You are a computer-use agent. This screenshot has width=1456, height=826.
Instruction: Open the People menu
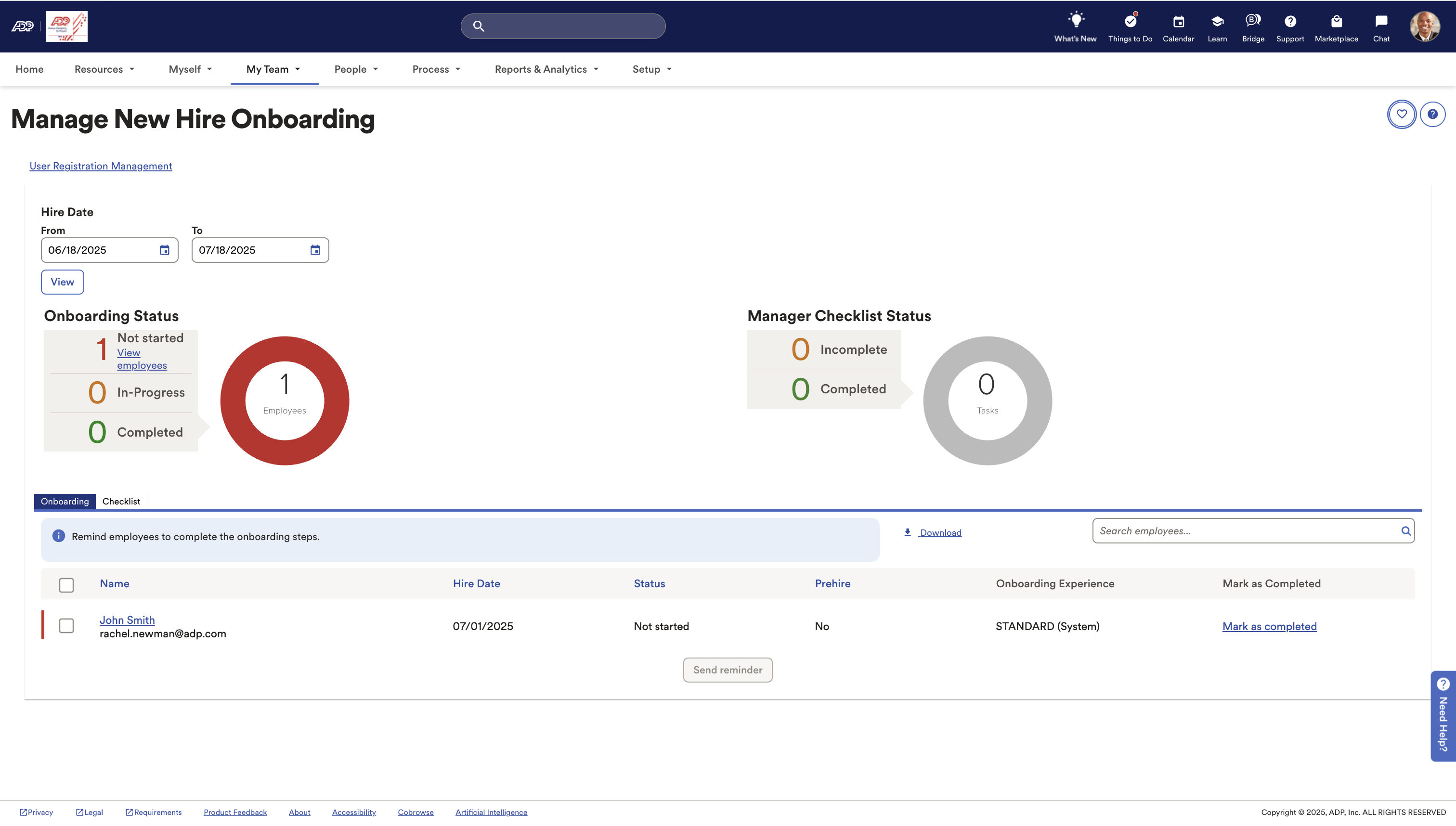[x=355, y=69]
